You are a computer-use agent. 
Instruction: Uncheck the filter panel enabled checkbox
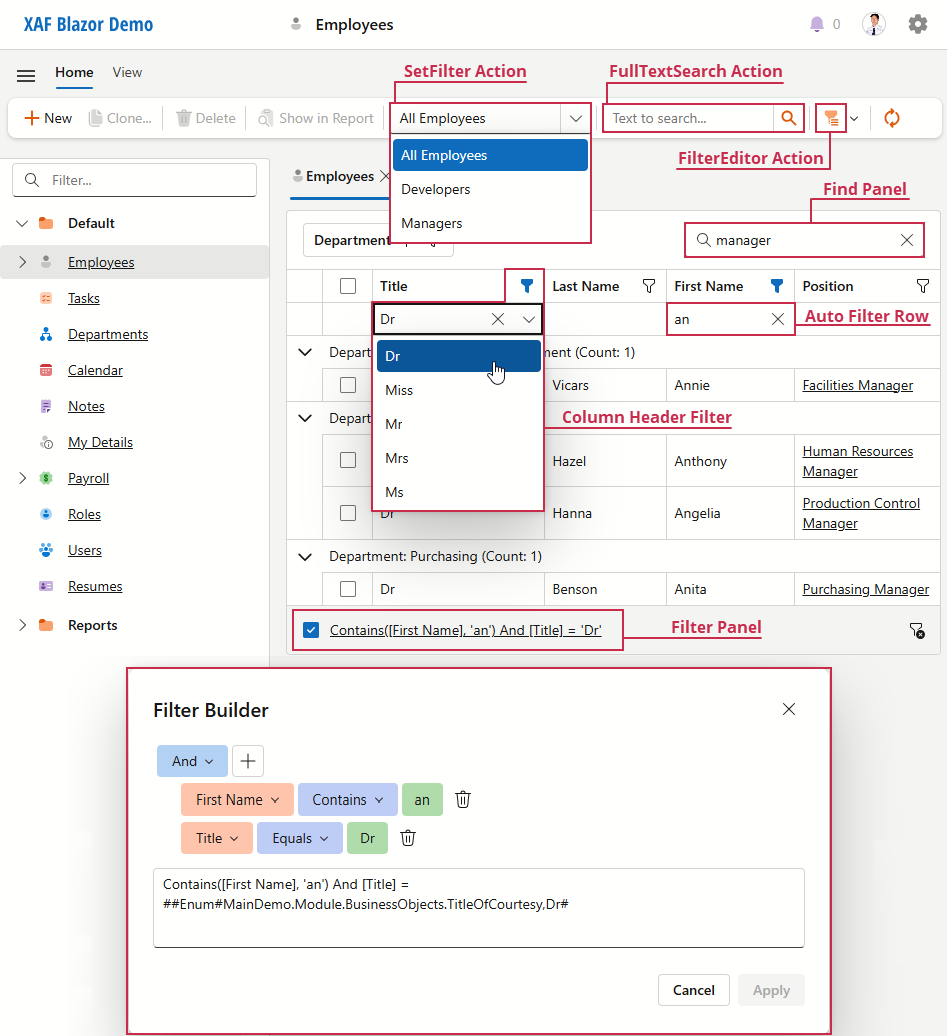tap(311, 630)
